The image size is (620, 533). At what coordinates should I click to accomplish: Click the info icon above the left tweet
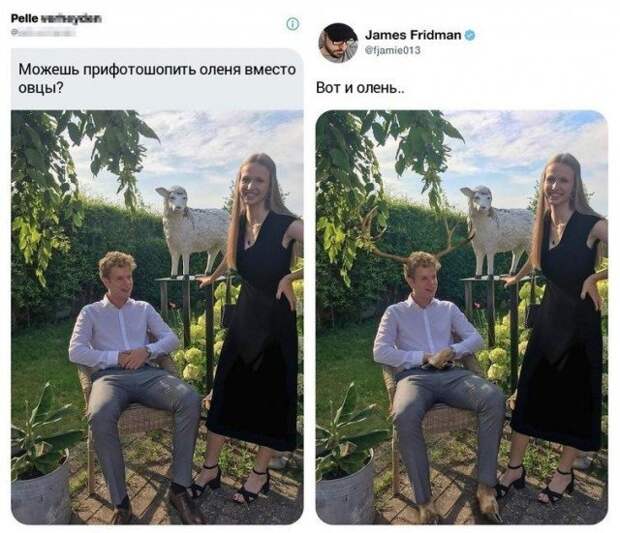pos(293,24)
